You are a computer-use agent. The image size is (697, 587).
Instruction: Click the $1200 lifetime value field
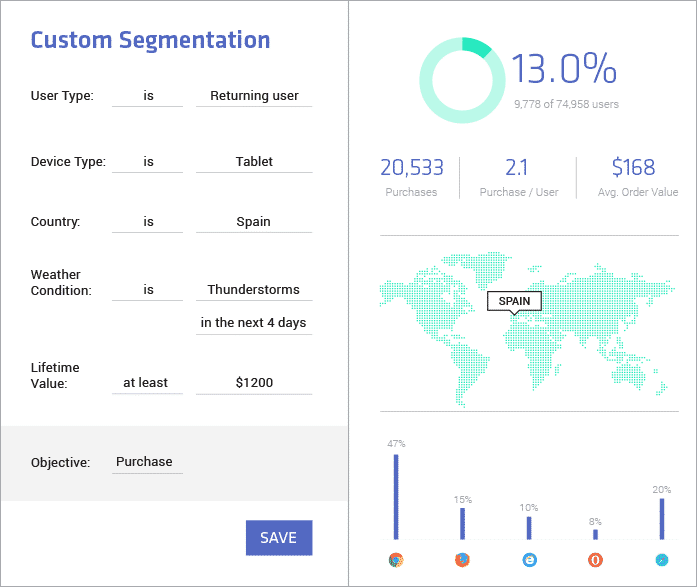point(254,382)
